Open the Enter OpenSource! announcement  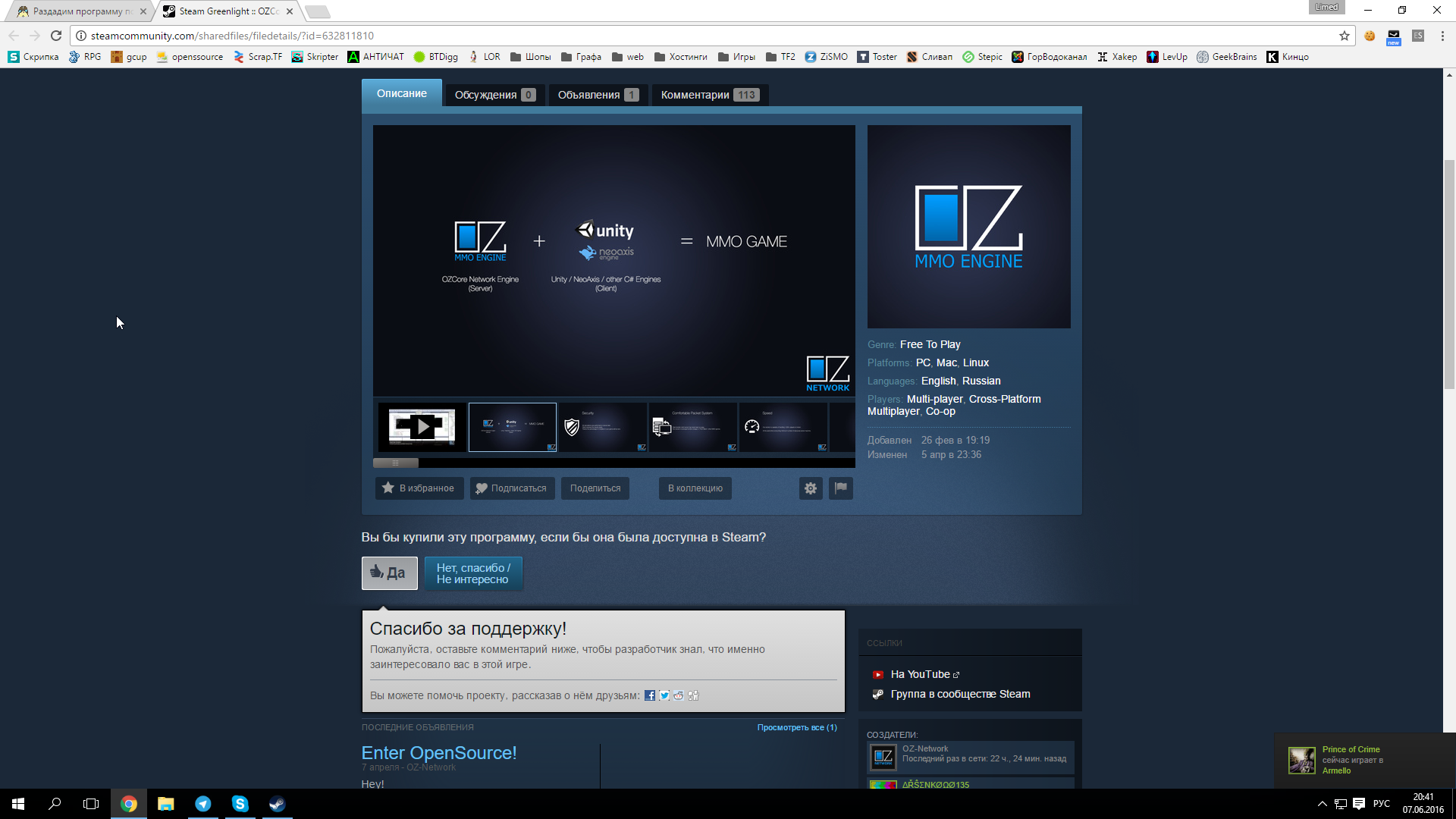tap(439, 753)
